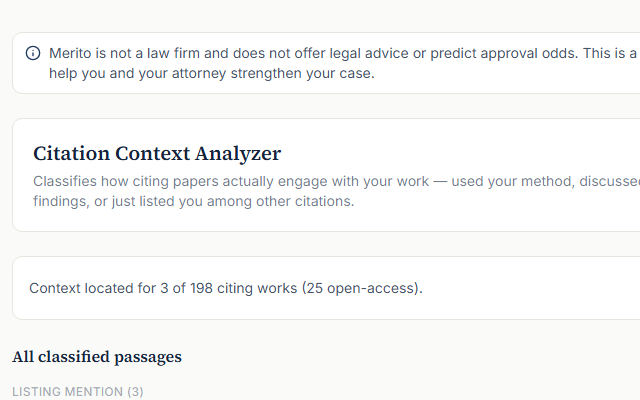Viewport: 640px width, 400px height.
Task: Select the All classified passages heading
Action: 97,357
